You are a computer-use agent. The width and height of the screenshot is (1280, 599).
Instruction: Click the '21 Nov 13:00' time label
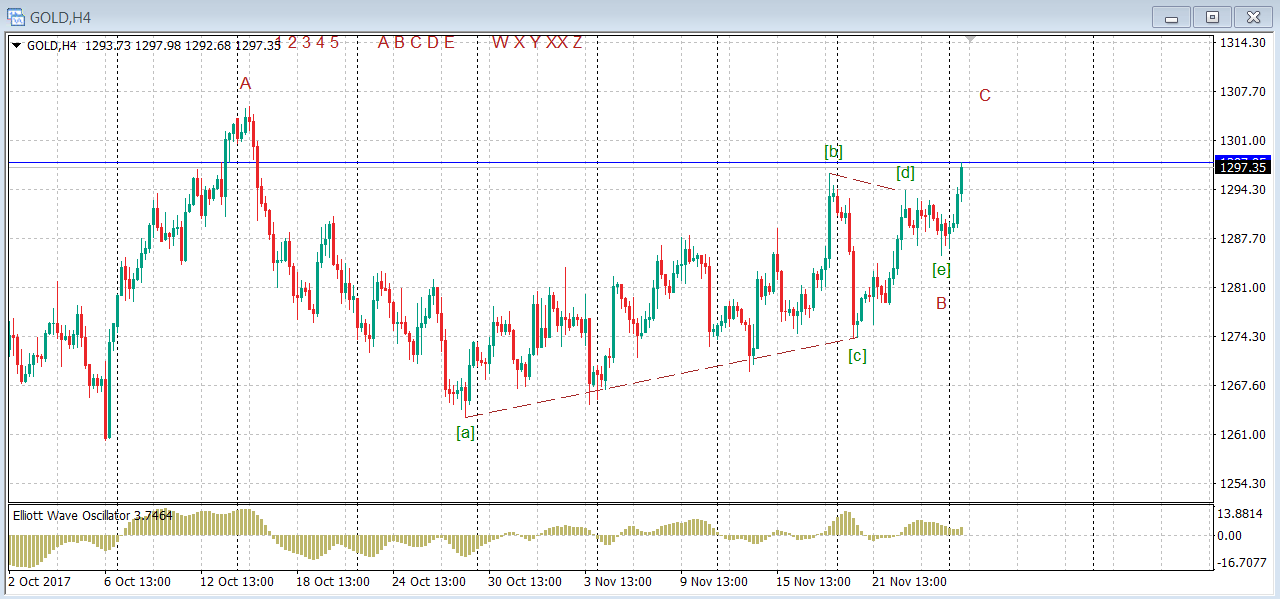(907, 582)
